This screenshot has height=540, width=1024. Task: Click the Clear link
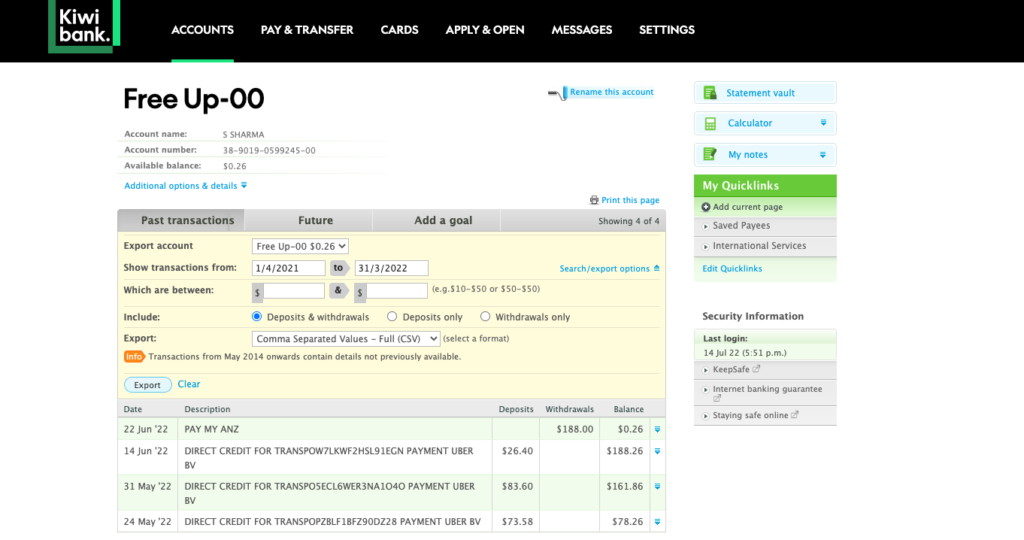[189, 384]
